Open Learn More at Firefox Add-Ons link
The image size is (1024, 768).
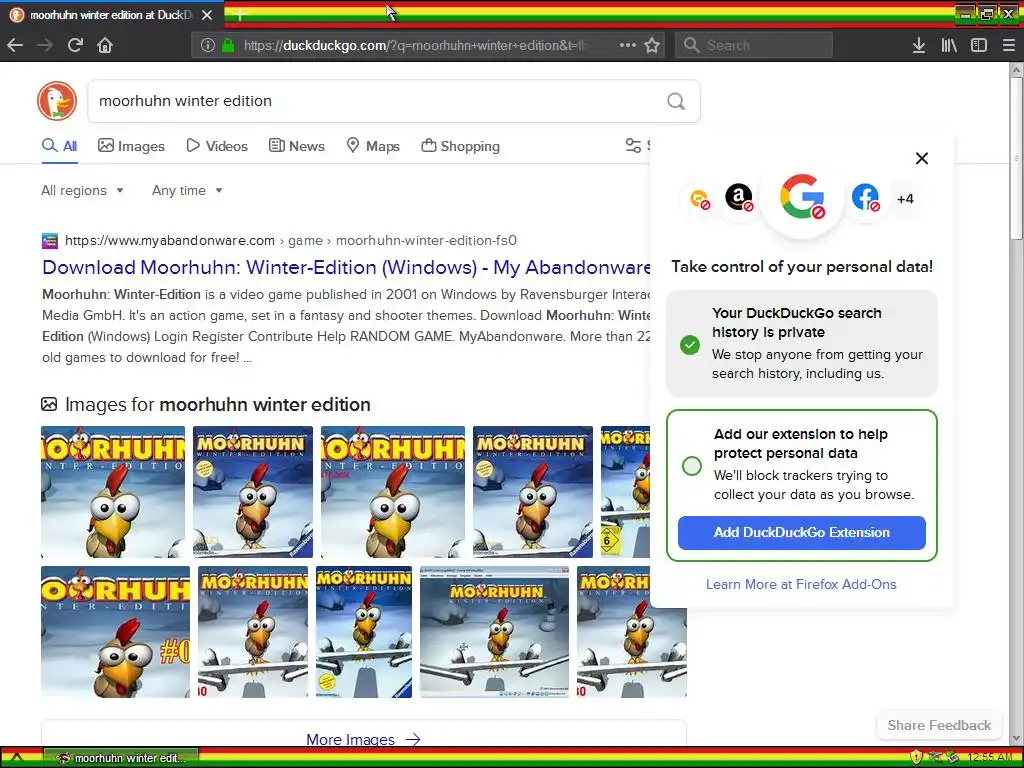point(801,584)
